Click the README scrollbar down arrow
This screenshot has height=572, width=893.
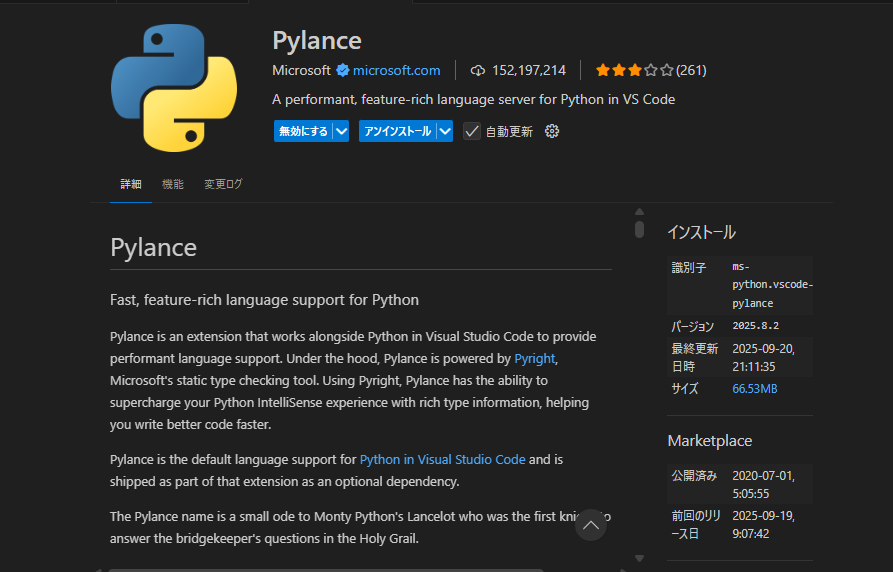(x=639, y=558)
